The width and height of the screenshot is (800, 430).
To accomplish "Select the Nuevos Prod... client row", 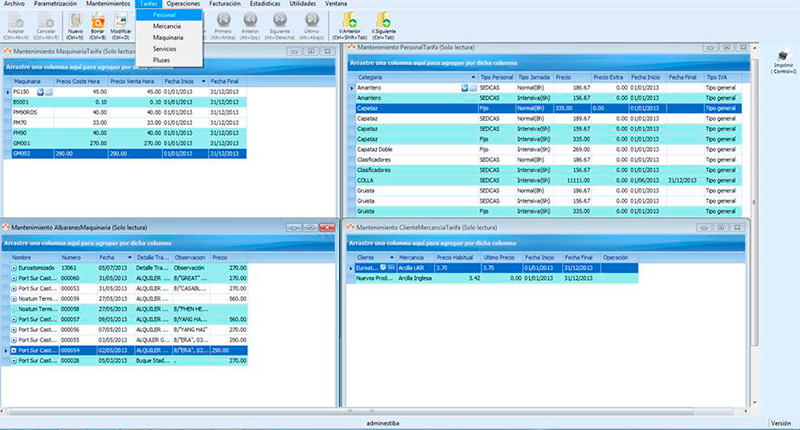I will coord(493,279).
